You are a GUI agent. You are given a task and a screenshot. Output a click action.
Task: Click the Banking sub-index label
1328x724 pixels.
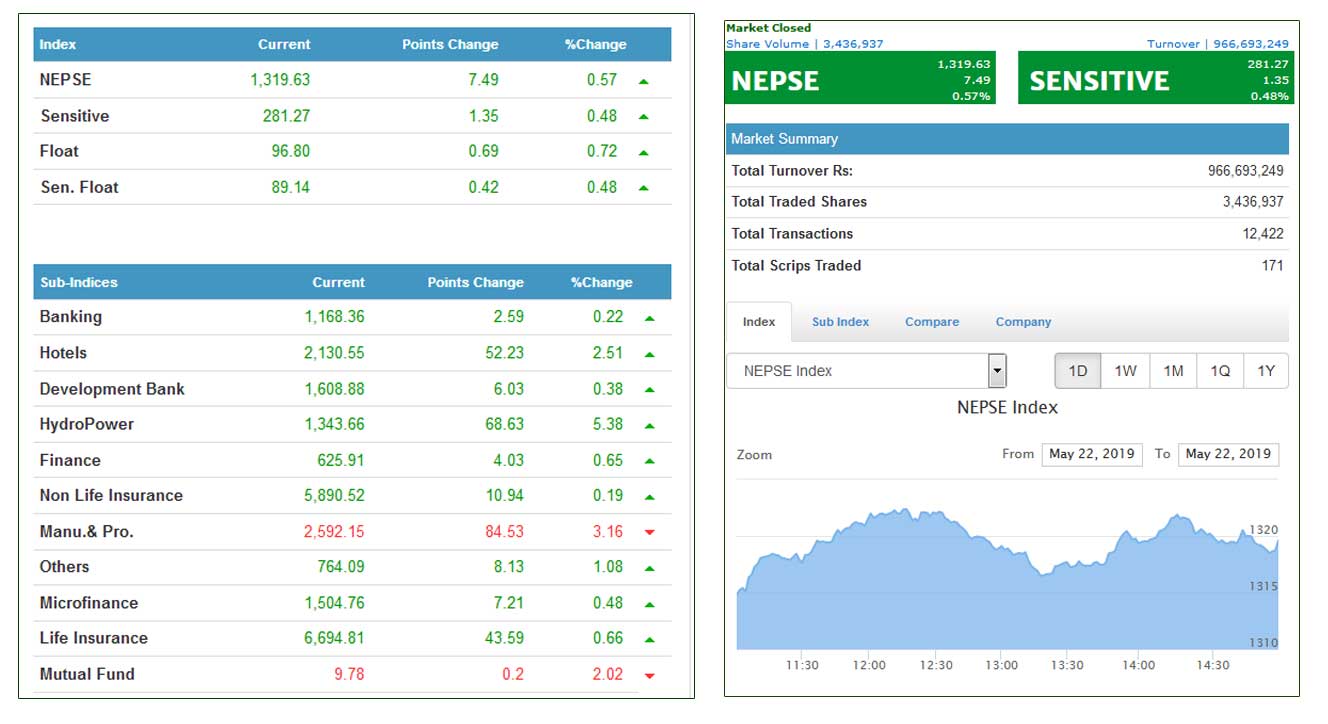pyautogui.click(x=71, y=317)
